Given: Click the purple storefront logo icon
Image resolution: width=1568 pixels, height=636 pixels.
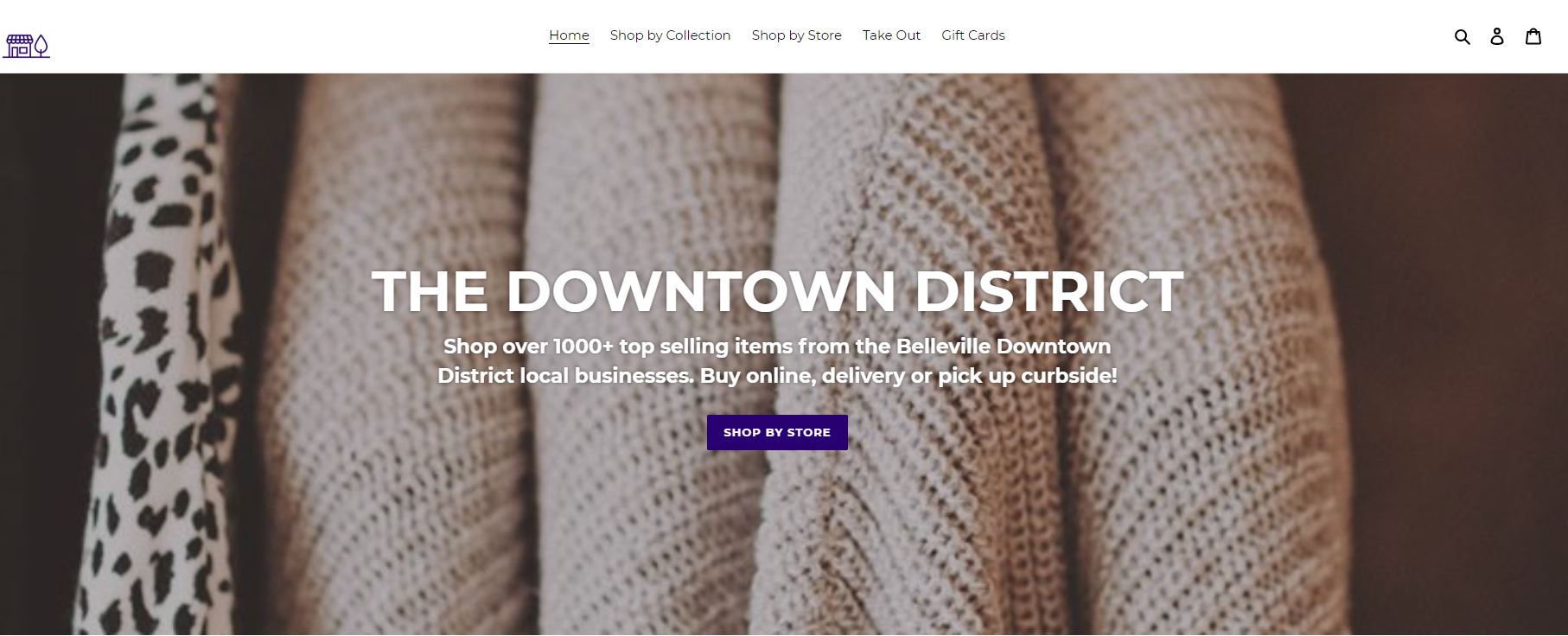Looking at the screenshot, I should point(27,47).
